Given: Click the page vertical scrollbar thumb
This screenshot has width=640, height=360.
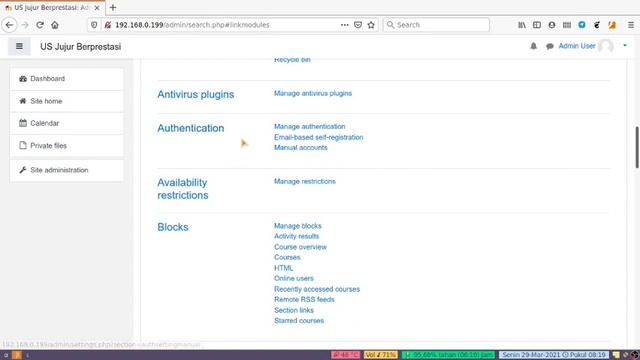Looking at the screenshot, I should [x=637, y=147].
